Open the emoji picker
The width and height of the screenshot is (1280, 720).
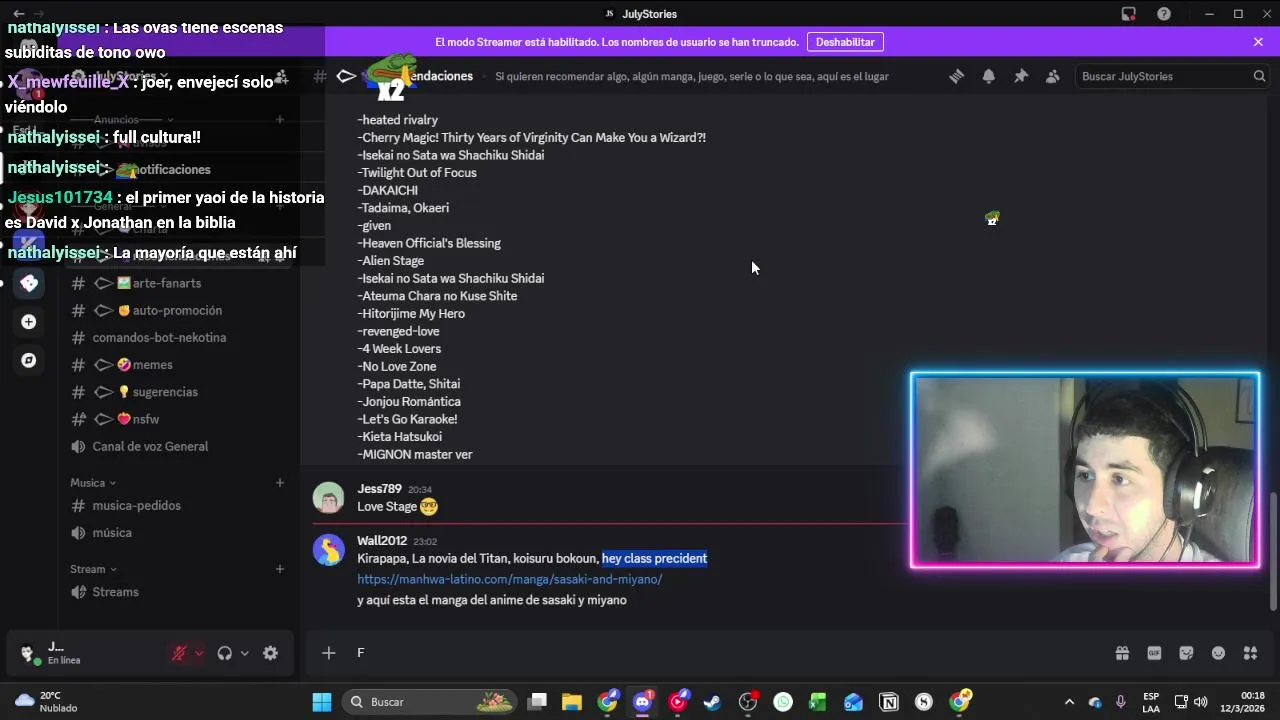1218,653
